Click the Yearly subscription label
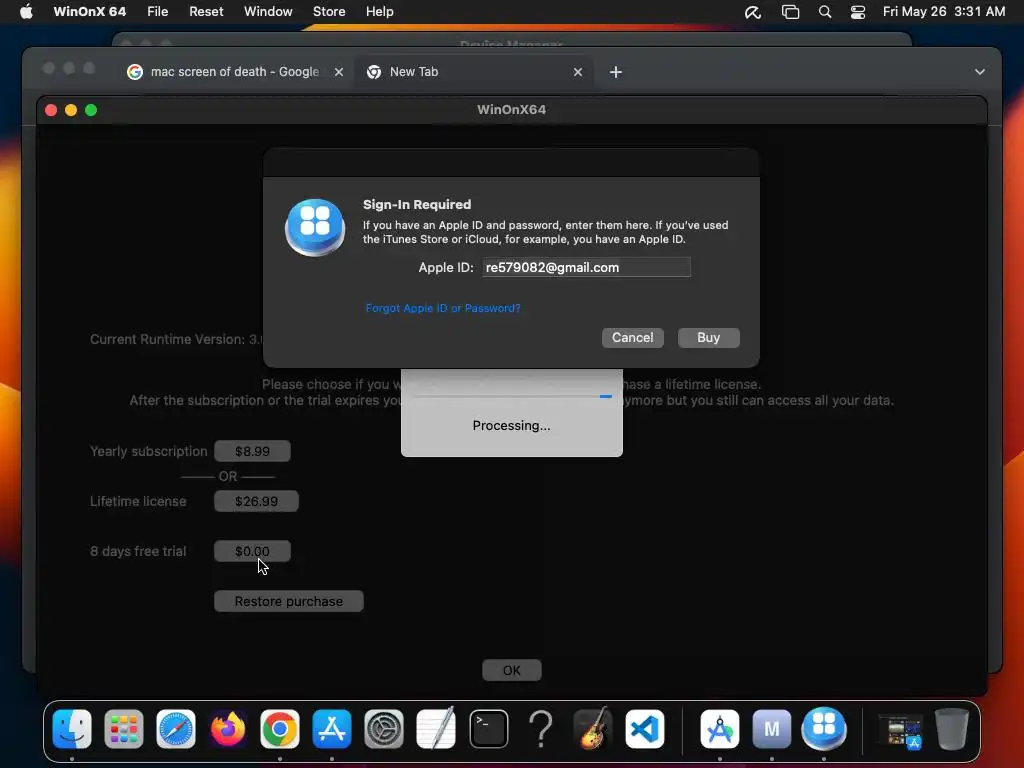The height and width of the screenshot is (768, 1024). click(x=148, y=451)
